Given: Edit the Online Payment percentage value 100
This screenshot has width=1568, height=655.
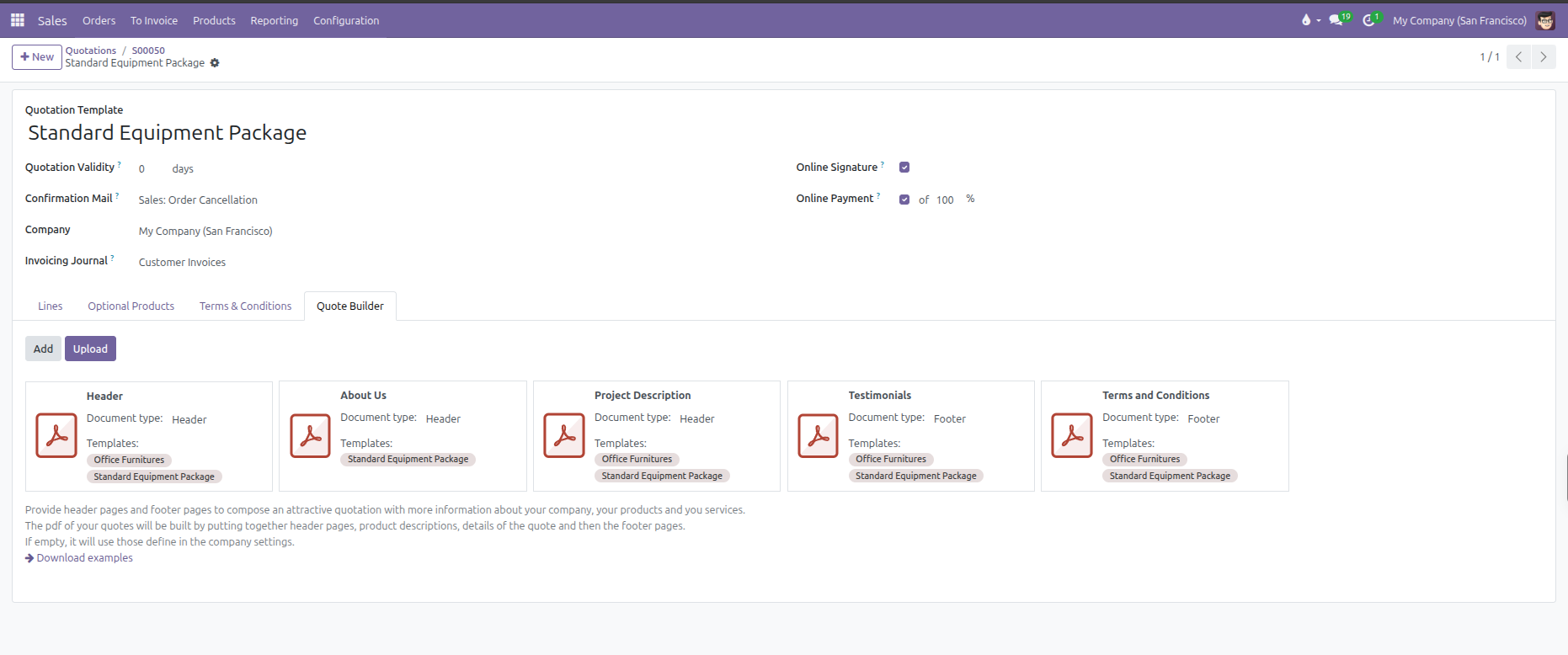Looking at the screenshot, I should (947, 200).
